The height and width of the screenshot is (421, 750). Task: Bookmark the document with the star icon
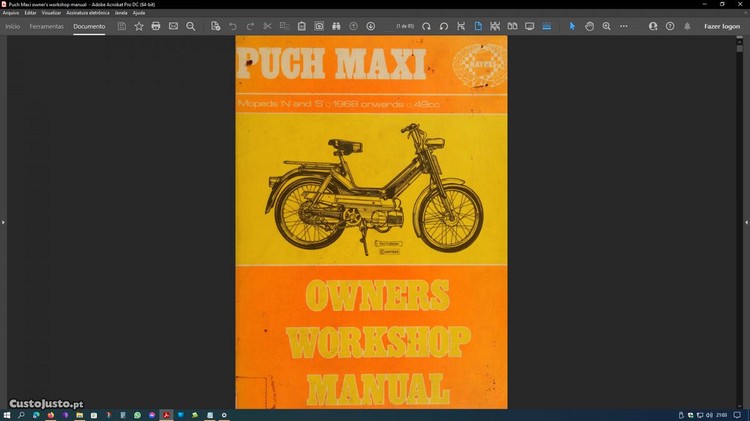pos(139,26)
